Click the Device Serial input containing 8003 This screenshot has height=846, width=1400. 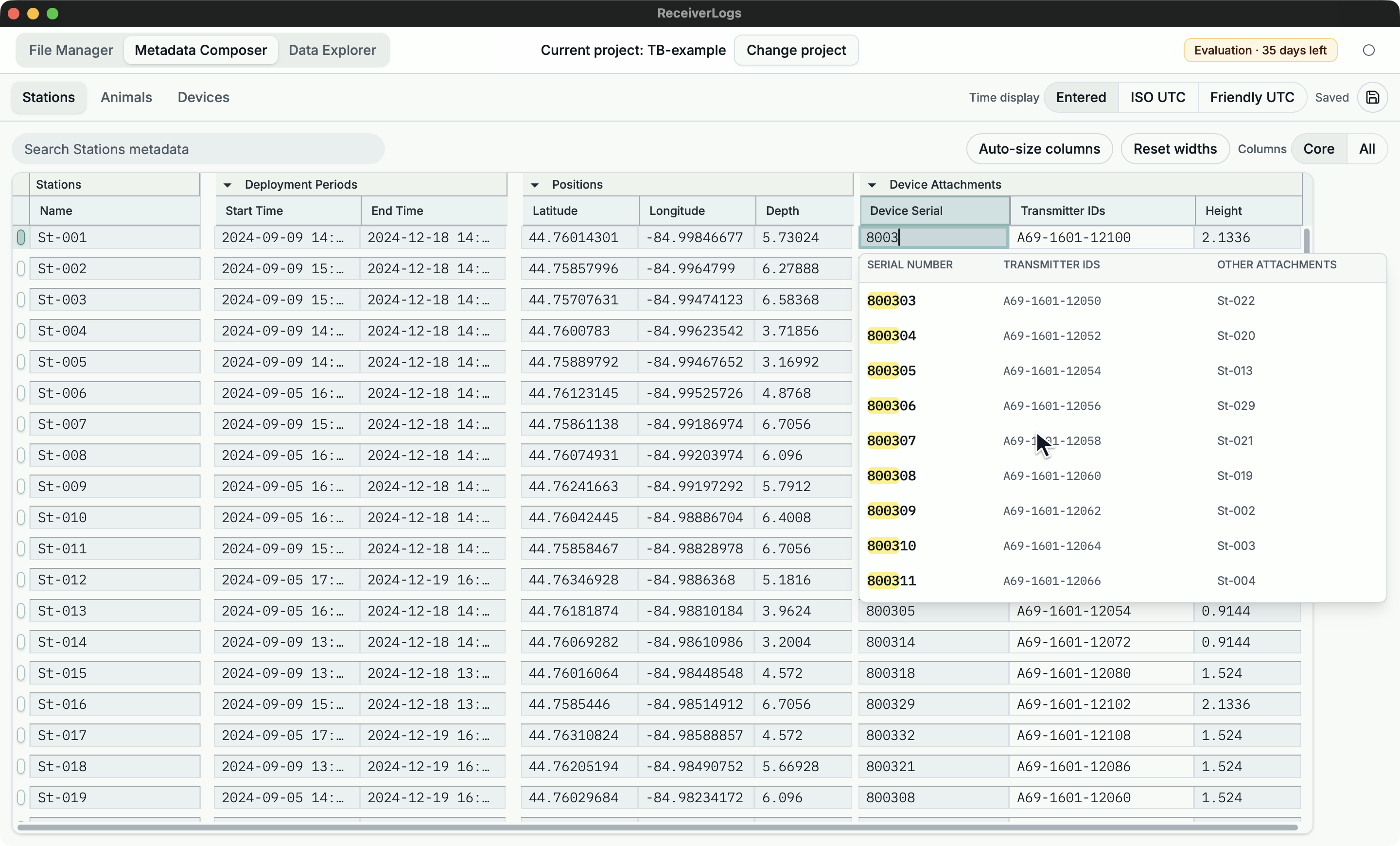[x=934, y=237]
